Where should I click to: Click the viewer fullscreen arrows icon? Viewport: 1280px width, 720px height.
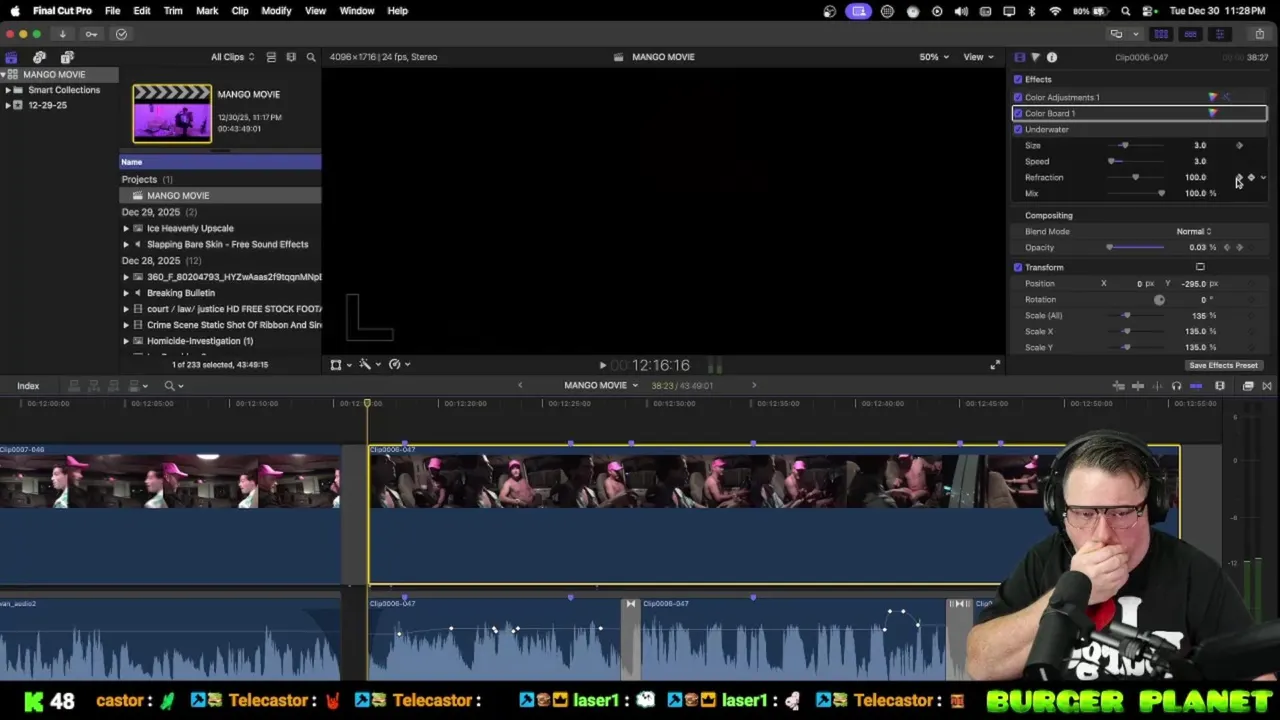994,365
